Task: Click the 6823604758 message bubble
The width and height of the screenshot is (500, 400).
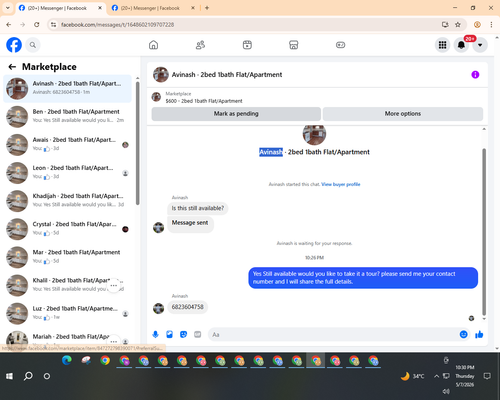Action: pos(187,307)
